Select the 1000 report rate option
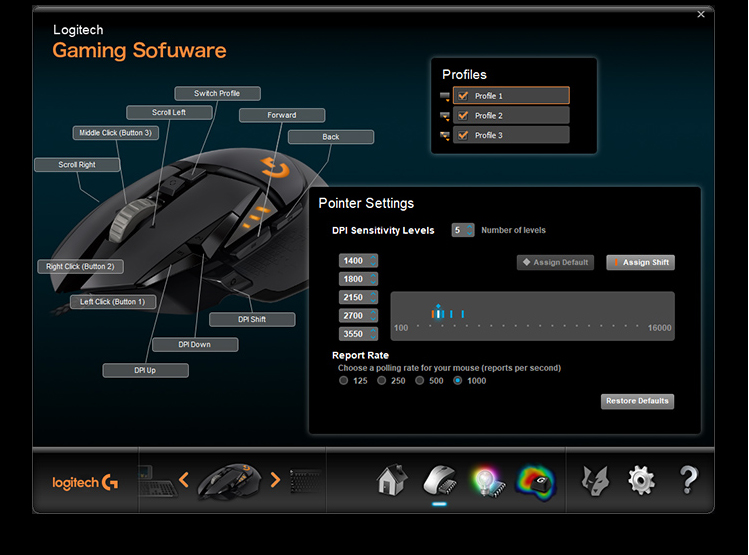The height and width of the screenshot is (555, 749). tap(458, 381)
